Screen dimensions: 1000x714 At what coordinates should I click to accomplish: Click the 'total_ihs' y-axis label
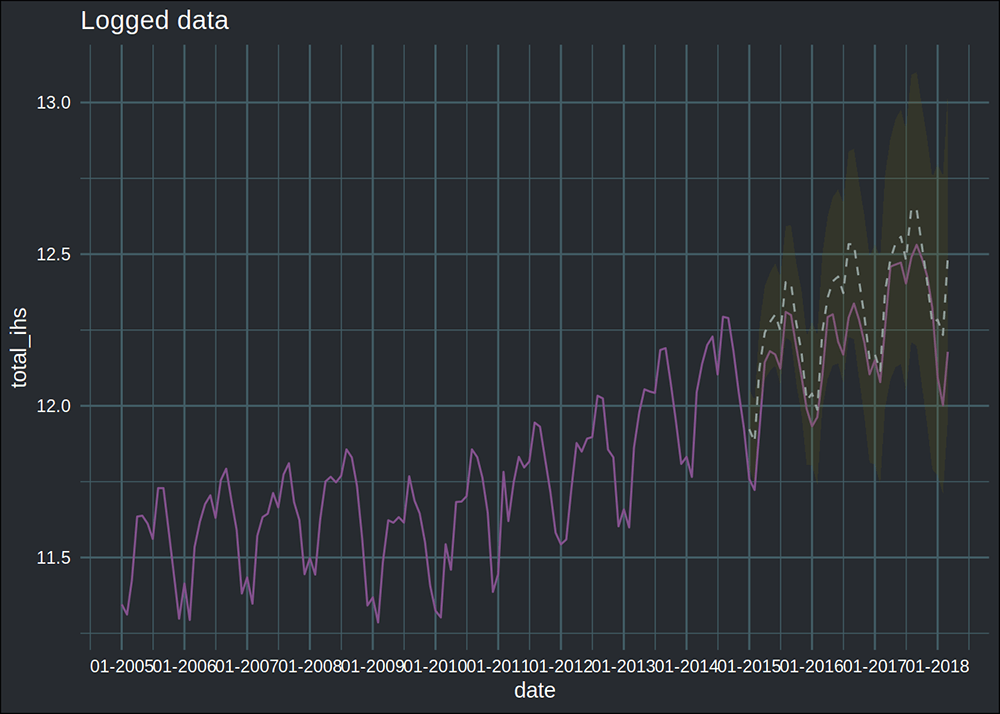19,347
